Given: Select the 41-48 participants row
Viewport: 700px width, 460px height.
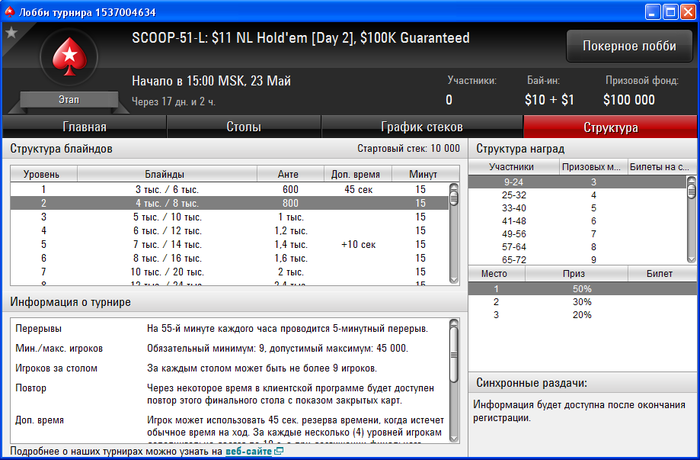Looking at the screenshot, I should pos(577,221).
